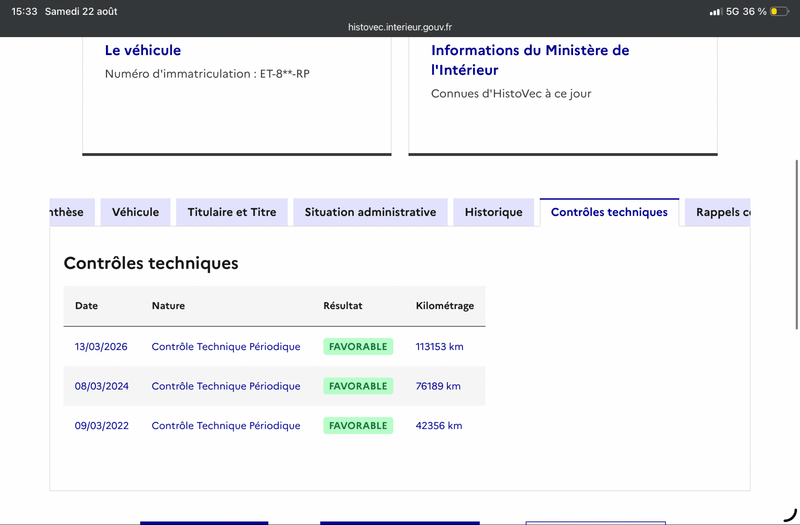Click the 76189 km mileage value
The height and width of the screenshot is (525, 800).
(438, 386)
